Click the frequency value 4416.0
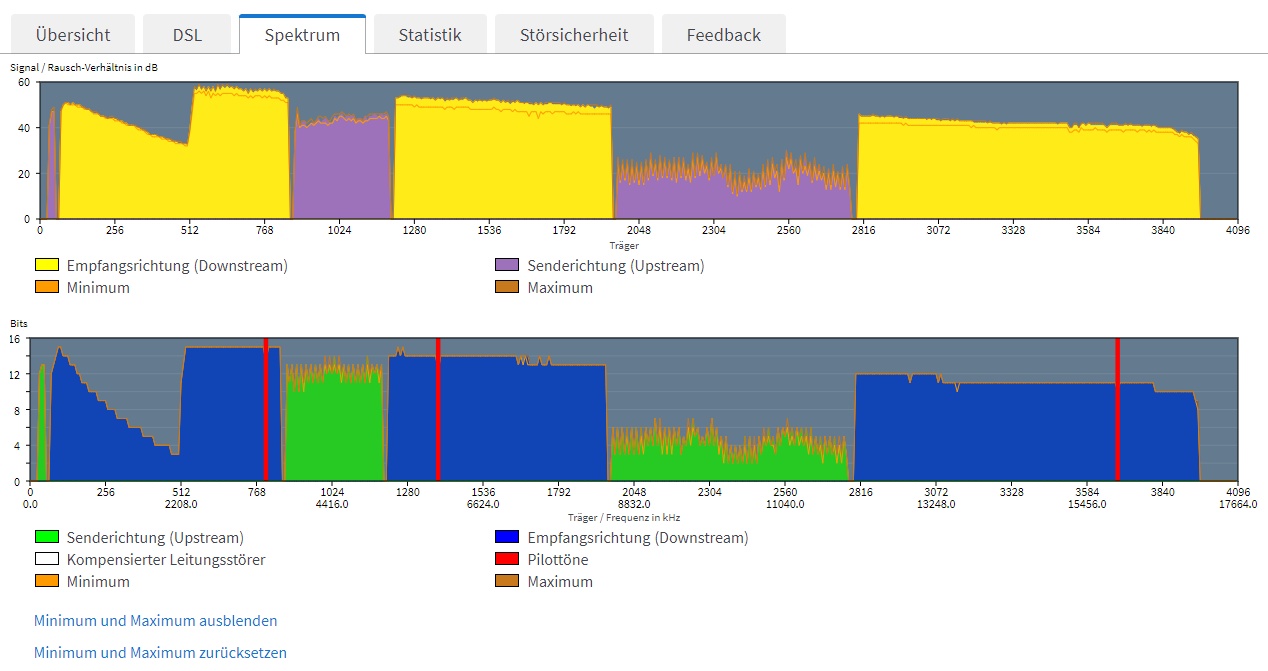This screenshot has width=1268, height=671. click(332, 504)
